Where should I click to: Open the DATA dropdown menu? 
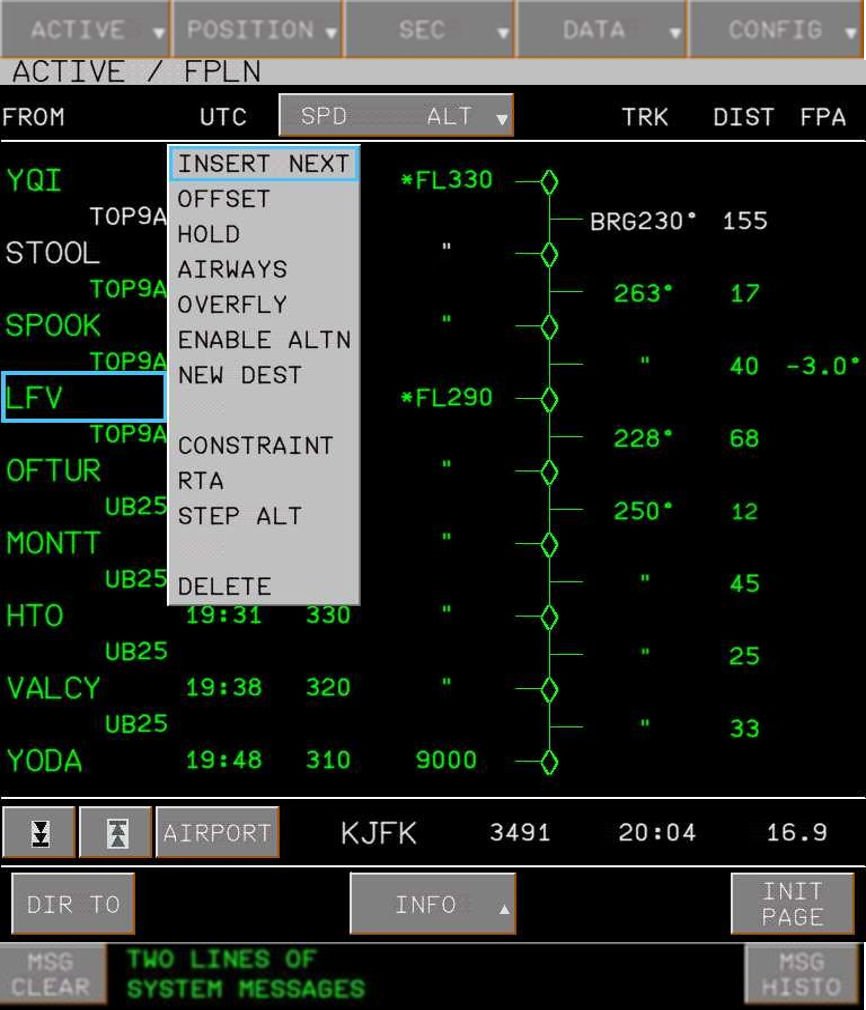601,30
